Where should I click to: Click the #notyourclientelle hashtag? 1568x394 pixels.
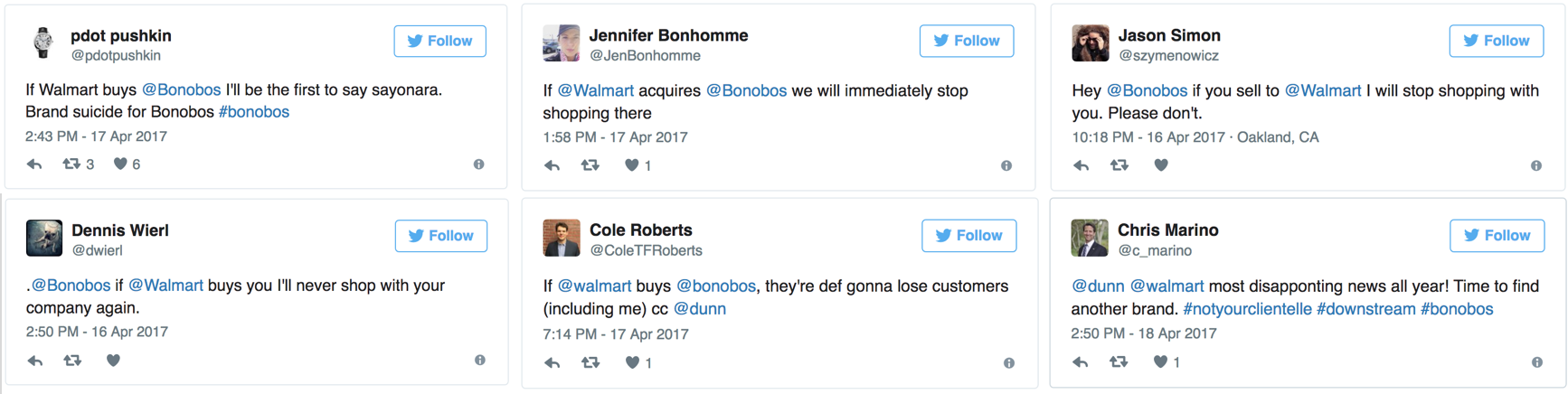(x=1247, y=309)
